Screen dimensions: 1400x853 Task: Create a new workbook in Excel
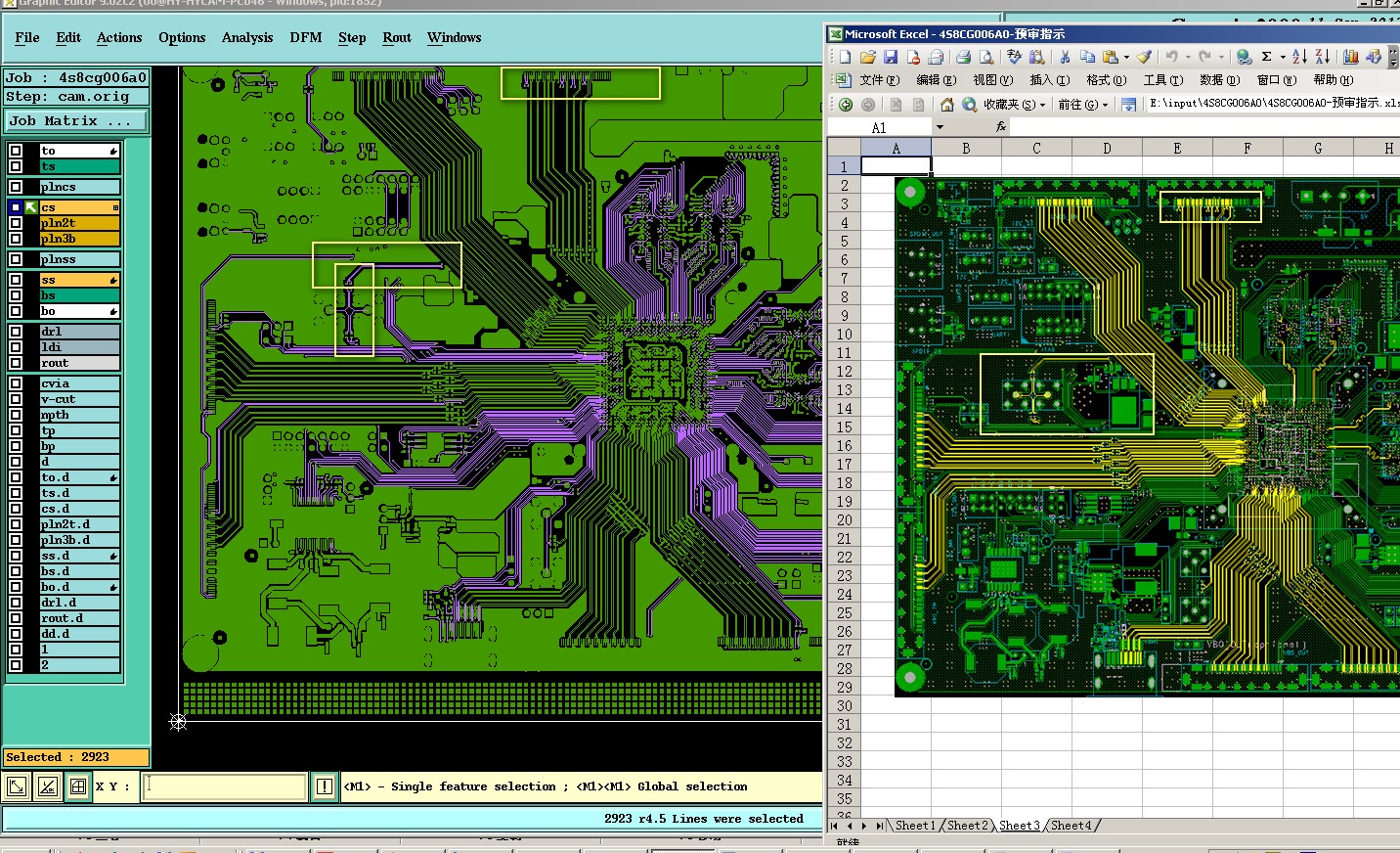tap(845, 58)
